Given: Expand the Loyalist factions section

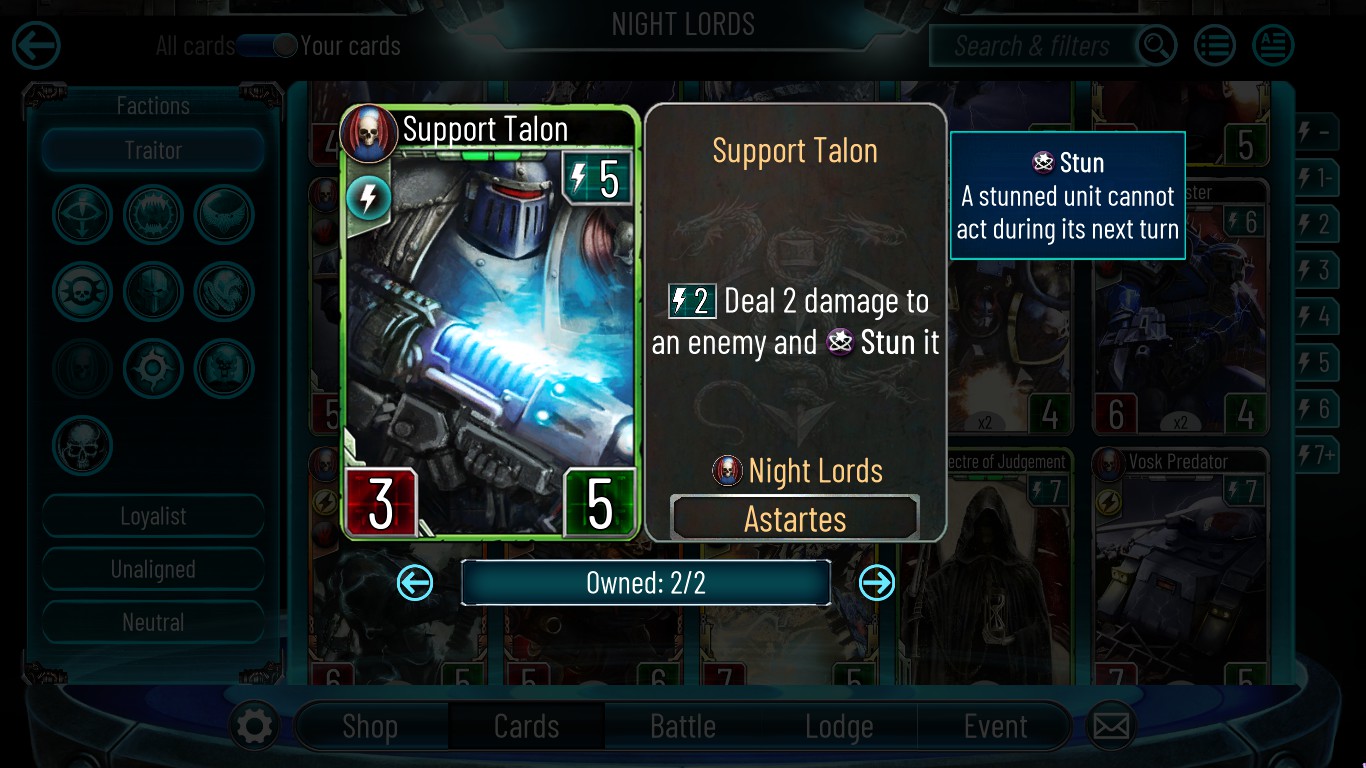Looking at the screenshot, I should click(x=153, y=516).
